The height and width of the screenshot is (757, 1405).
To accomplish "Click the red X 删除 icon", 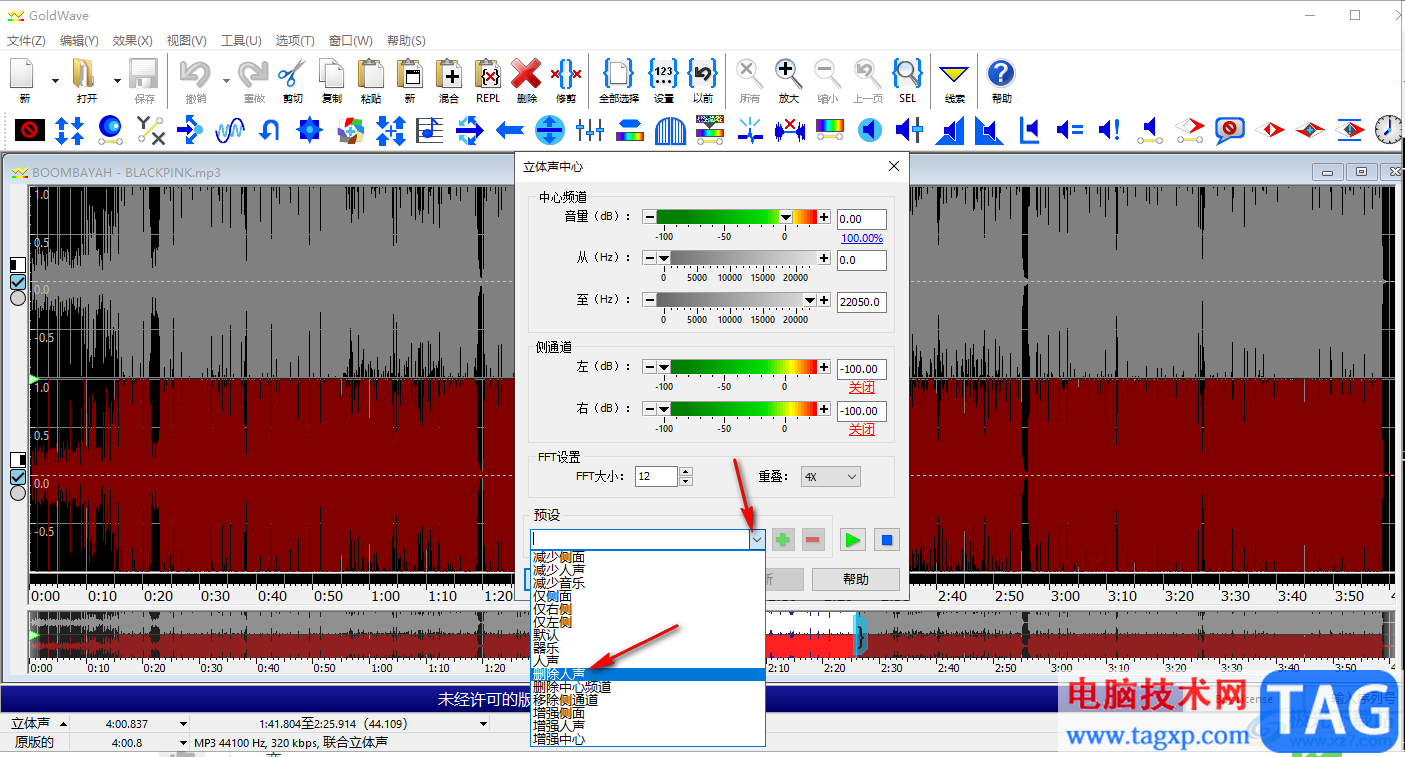I will coord(526,75).
